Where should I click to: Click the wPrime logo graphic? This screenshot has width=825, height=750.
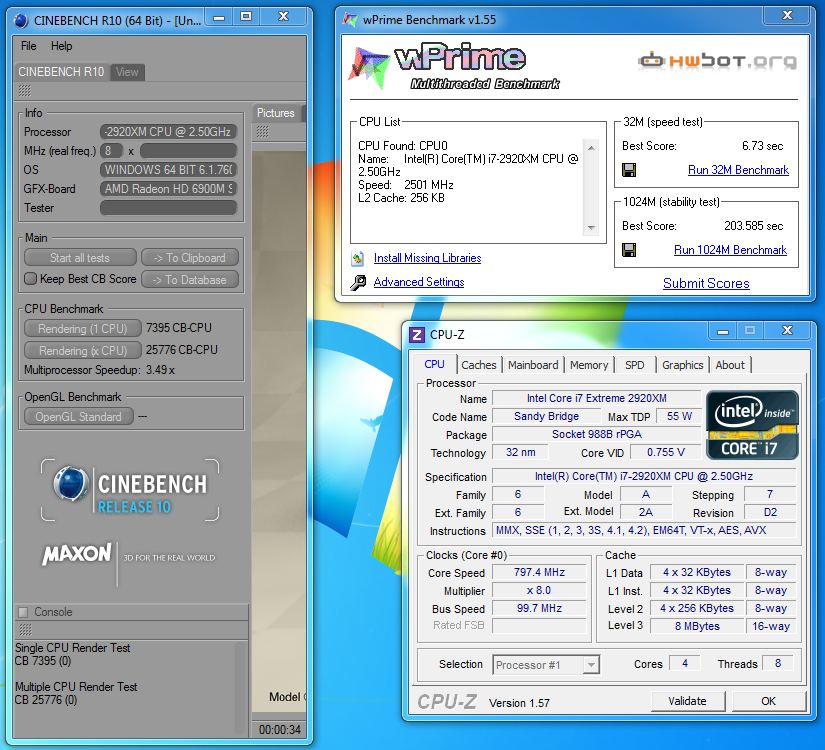click(x=454, y=67)
